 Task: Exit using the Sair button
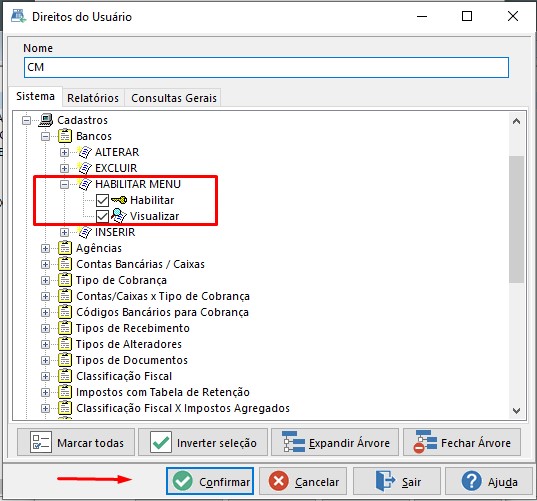[x=397, y=481]
